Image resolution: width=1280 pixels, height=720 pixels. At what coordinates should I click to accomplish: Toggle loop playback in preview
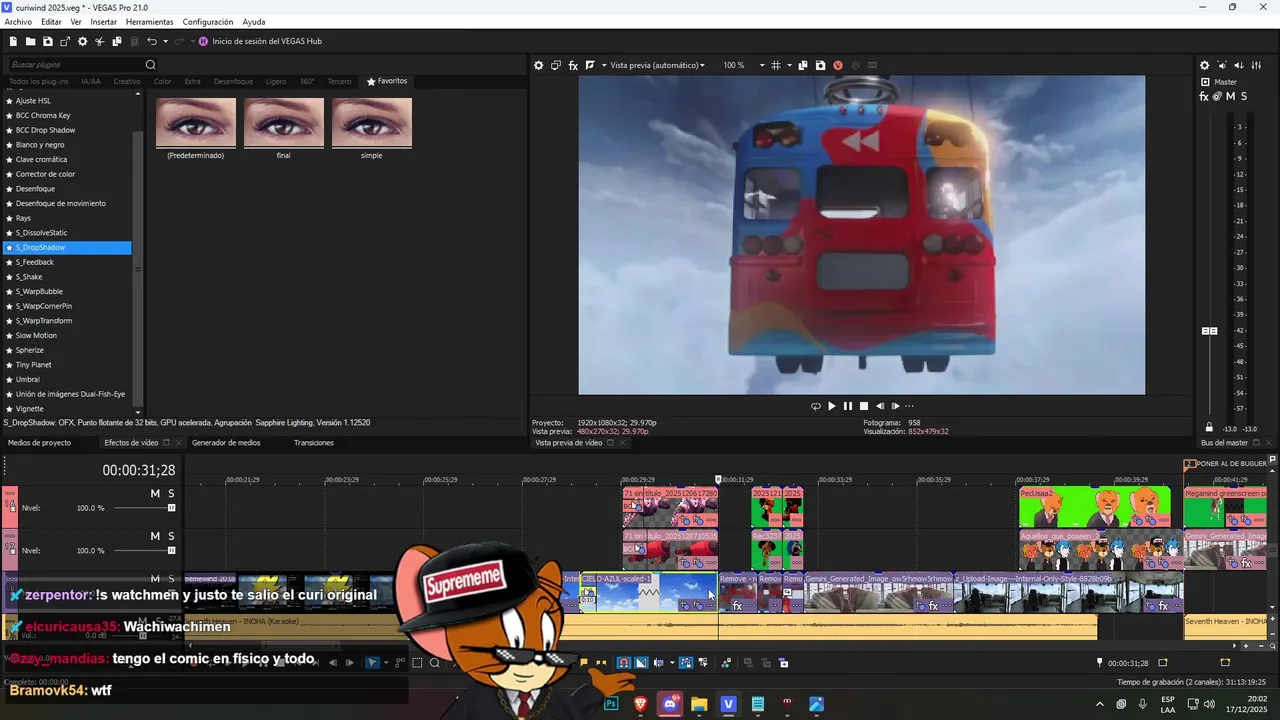(x=815, y=406)
